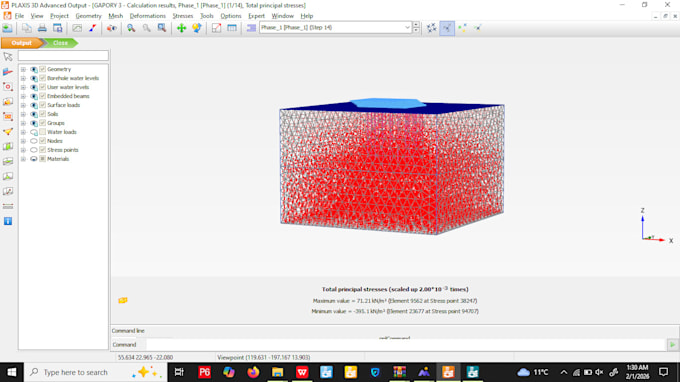The height and width of the screenshot is (382, 680).
Task: Click the red eye-like icon in the toolbar
Action: tap(111, 28)
